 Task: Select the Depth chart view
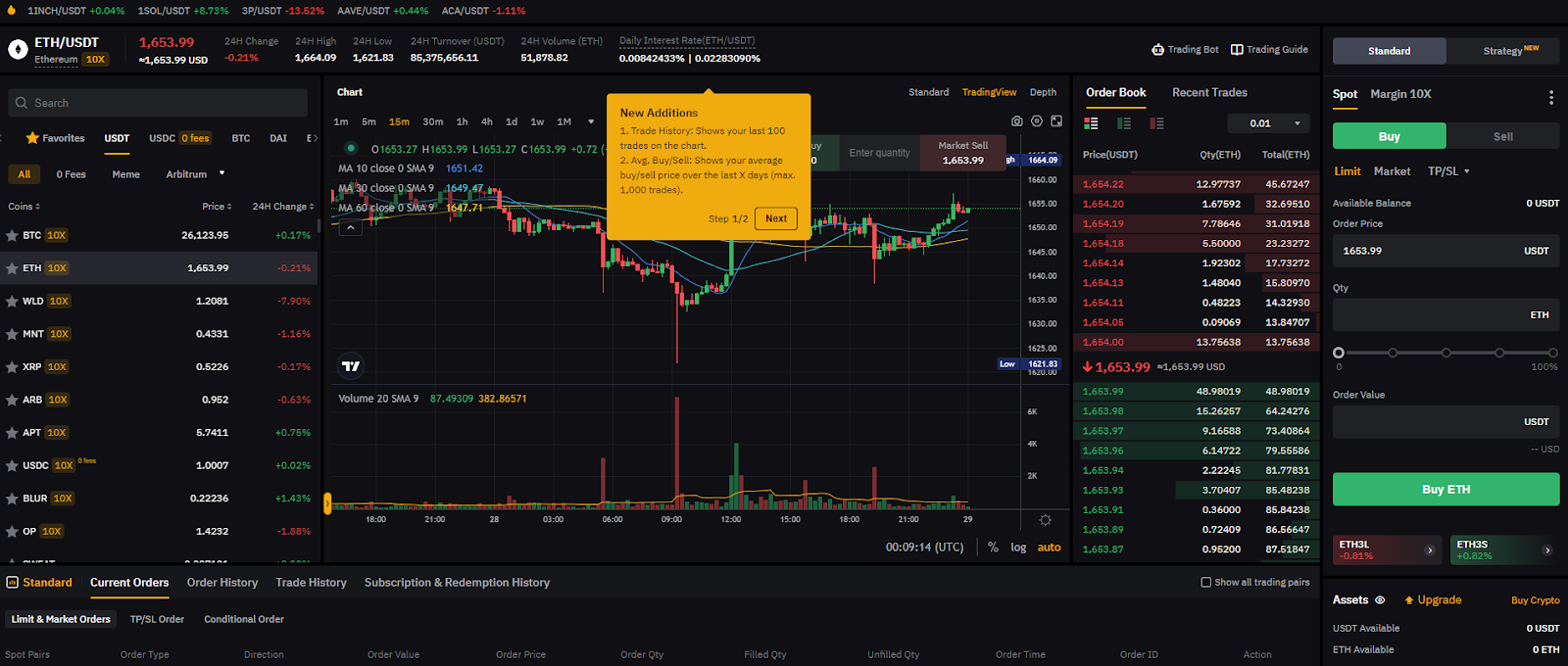[x=1043, y=92]
